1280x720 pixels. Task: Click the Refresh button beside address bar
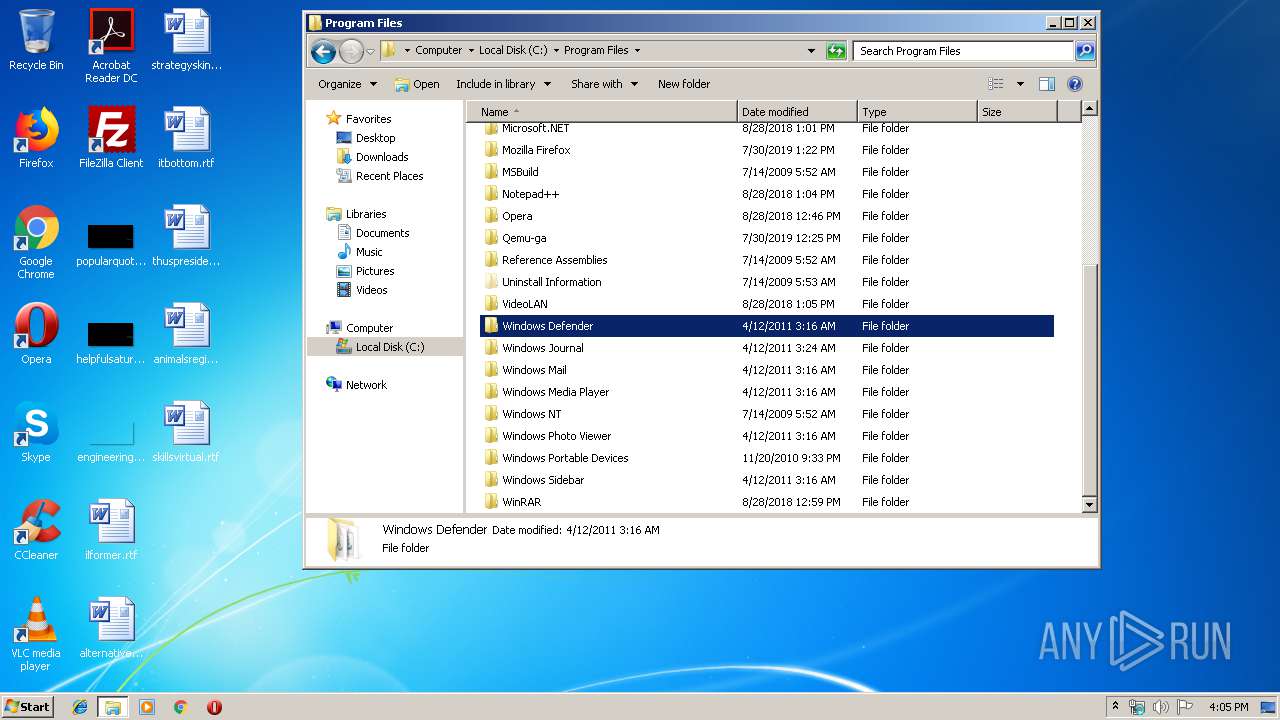tap(836, 51)
